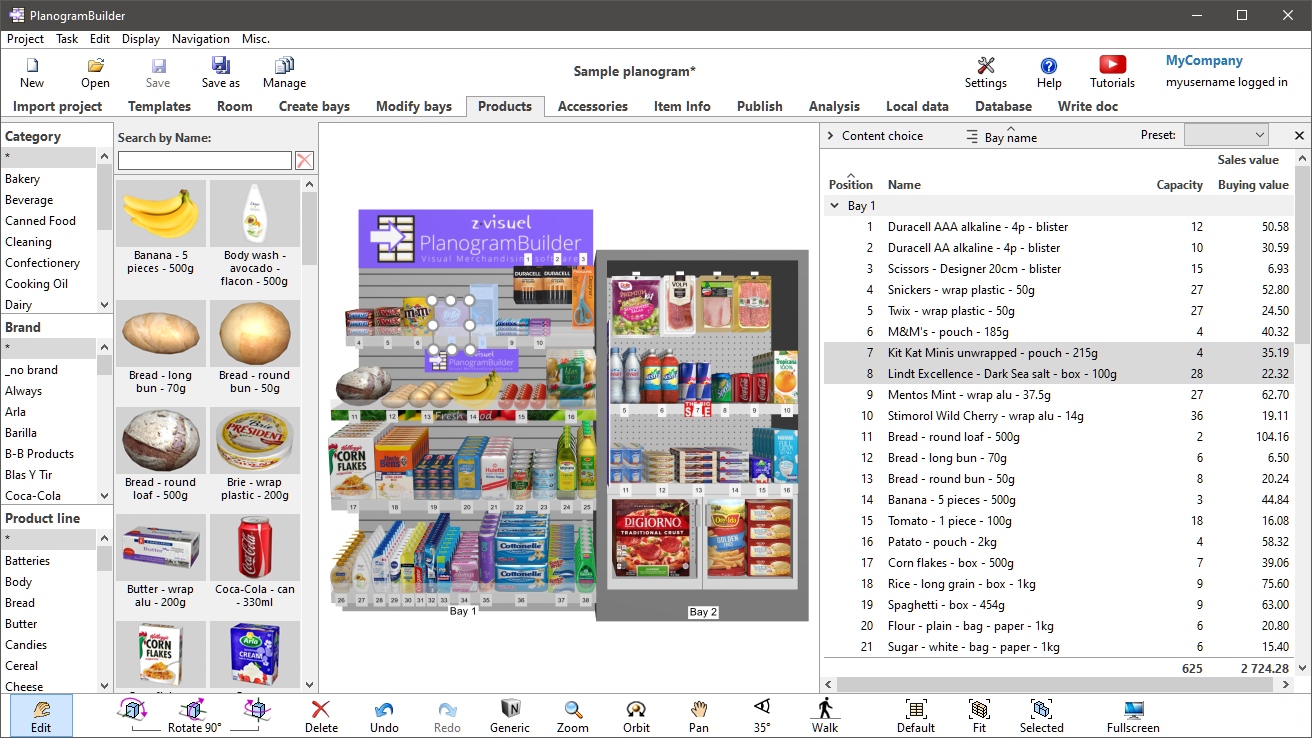1312x738 pixels.
Task: Toggle Fullscreen display mode
Action: click(x=1132, y=712)
